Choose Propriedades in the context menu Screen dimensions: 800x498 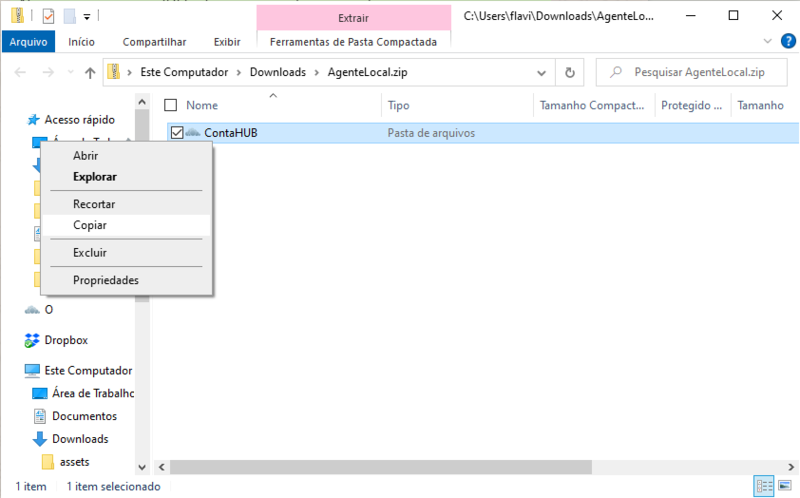coord(126,280)
